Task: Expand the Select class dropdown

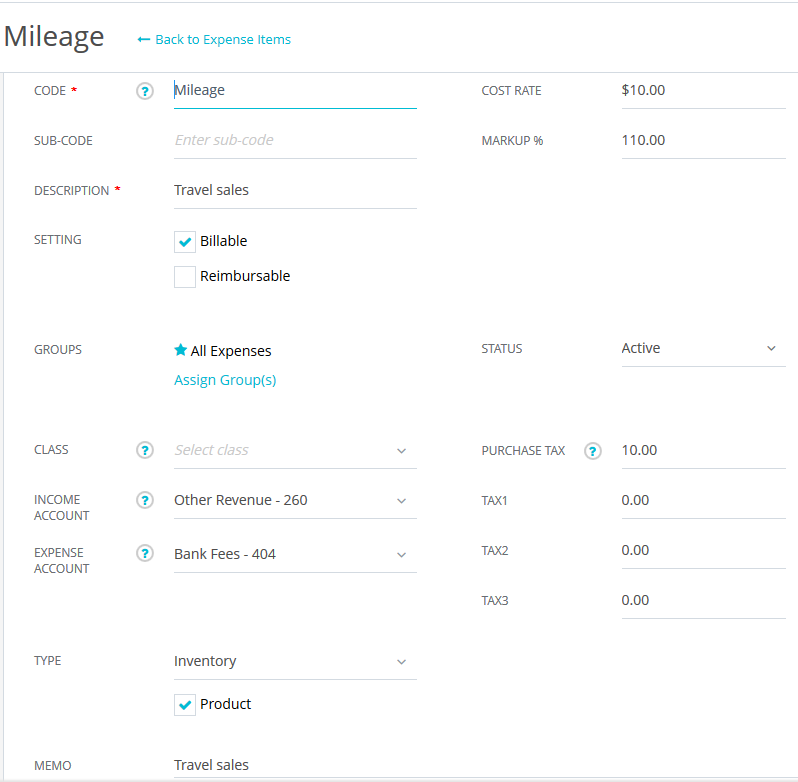Action: tap(295, 451)
